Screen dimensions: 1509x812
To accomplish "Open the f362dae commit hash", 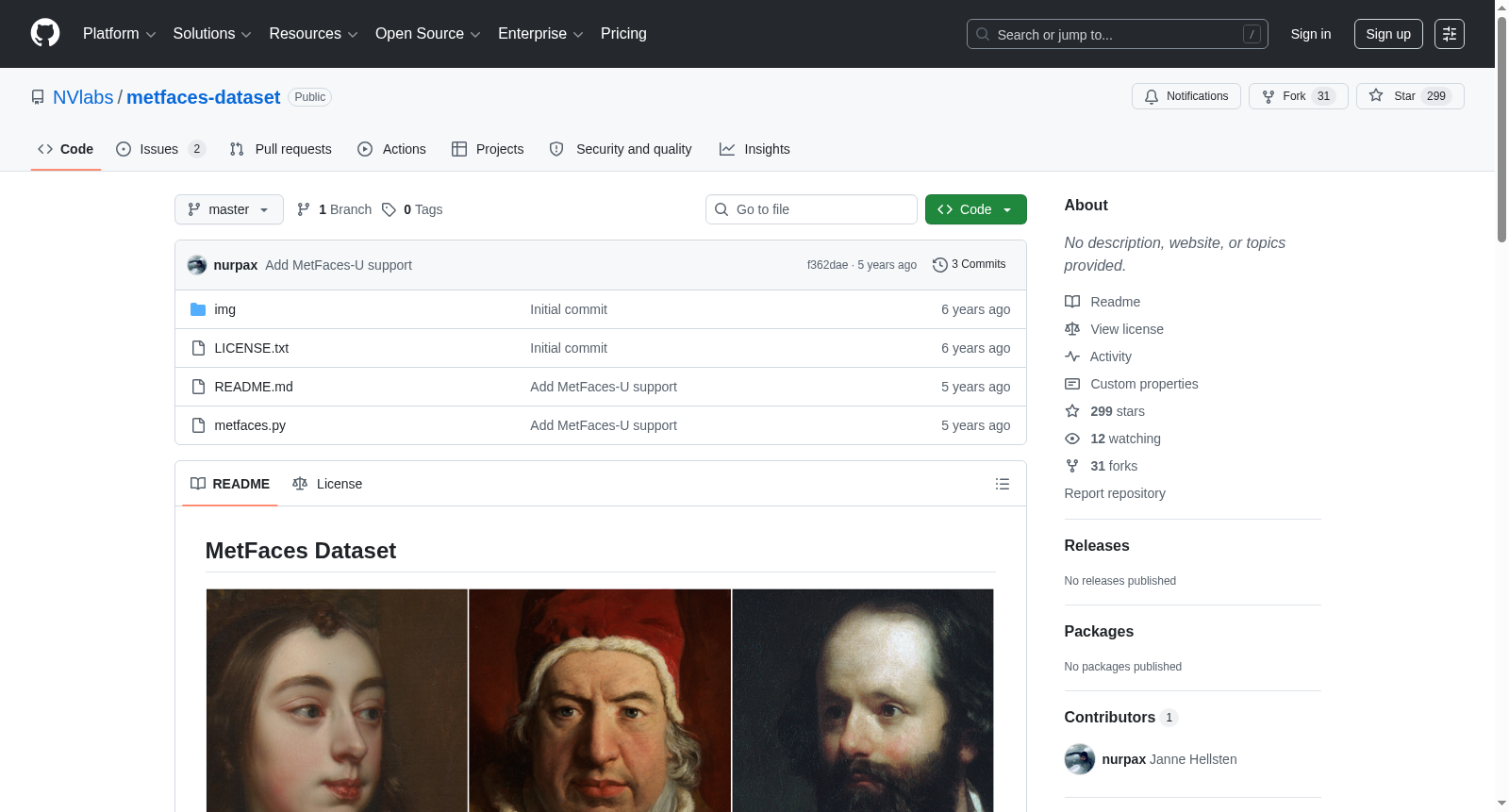I will click(827, 265).
